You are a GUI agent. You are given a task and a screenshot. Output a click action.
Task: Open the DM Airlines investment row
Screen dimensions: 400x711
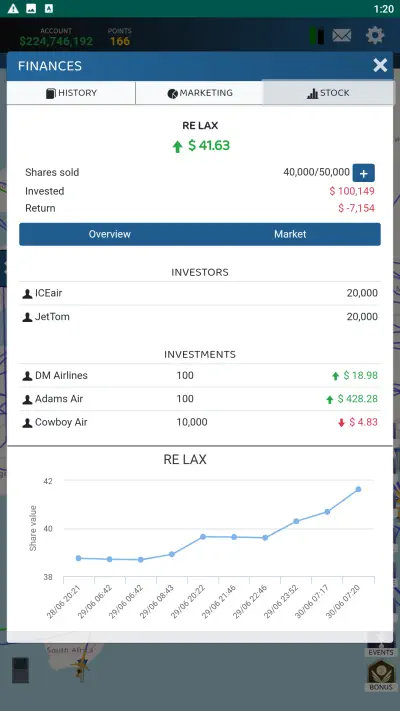(x=200, y=375)
